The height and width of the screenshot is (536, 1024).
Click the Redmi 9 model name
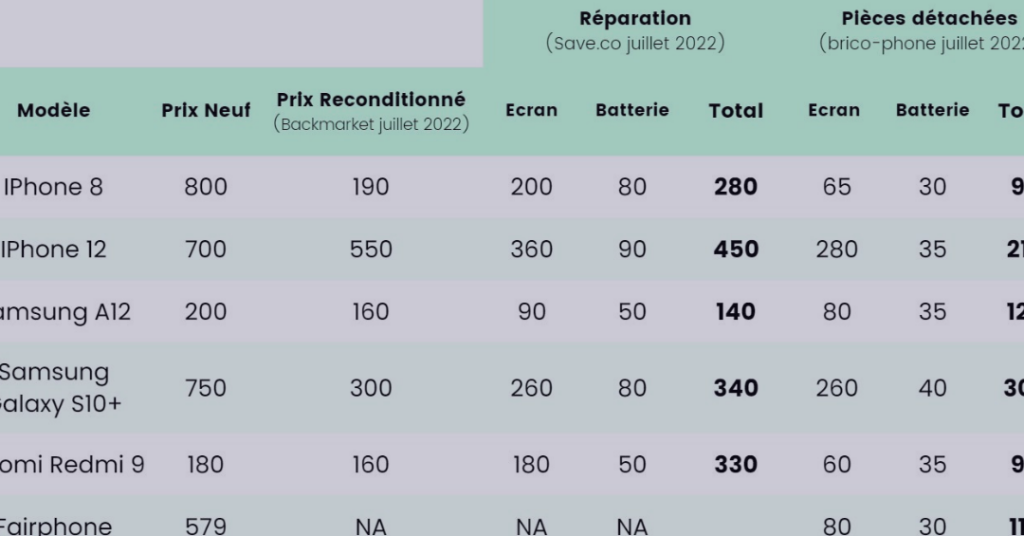click(x=72, y=465)
